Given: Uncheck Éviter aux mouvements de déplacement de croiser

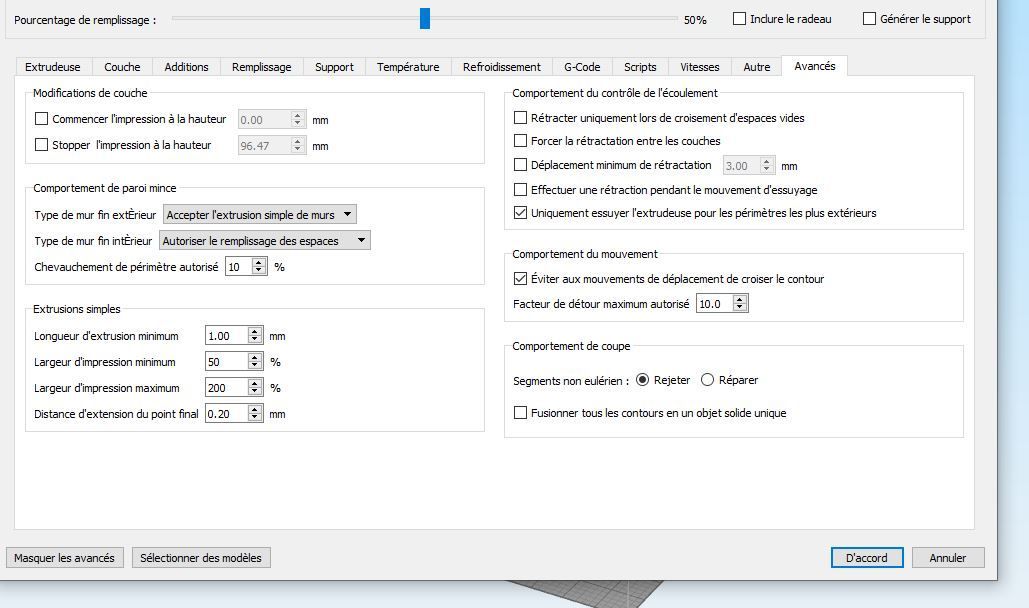Looking at the screenshot, I should tap(520, 278).
